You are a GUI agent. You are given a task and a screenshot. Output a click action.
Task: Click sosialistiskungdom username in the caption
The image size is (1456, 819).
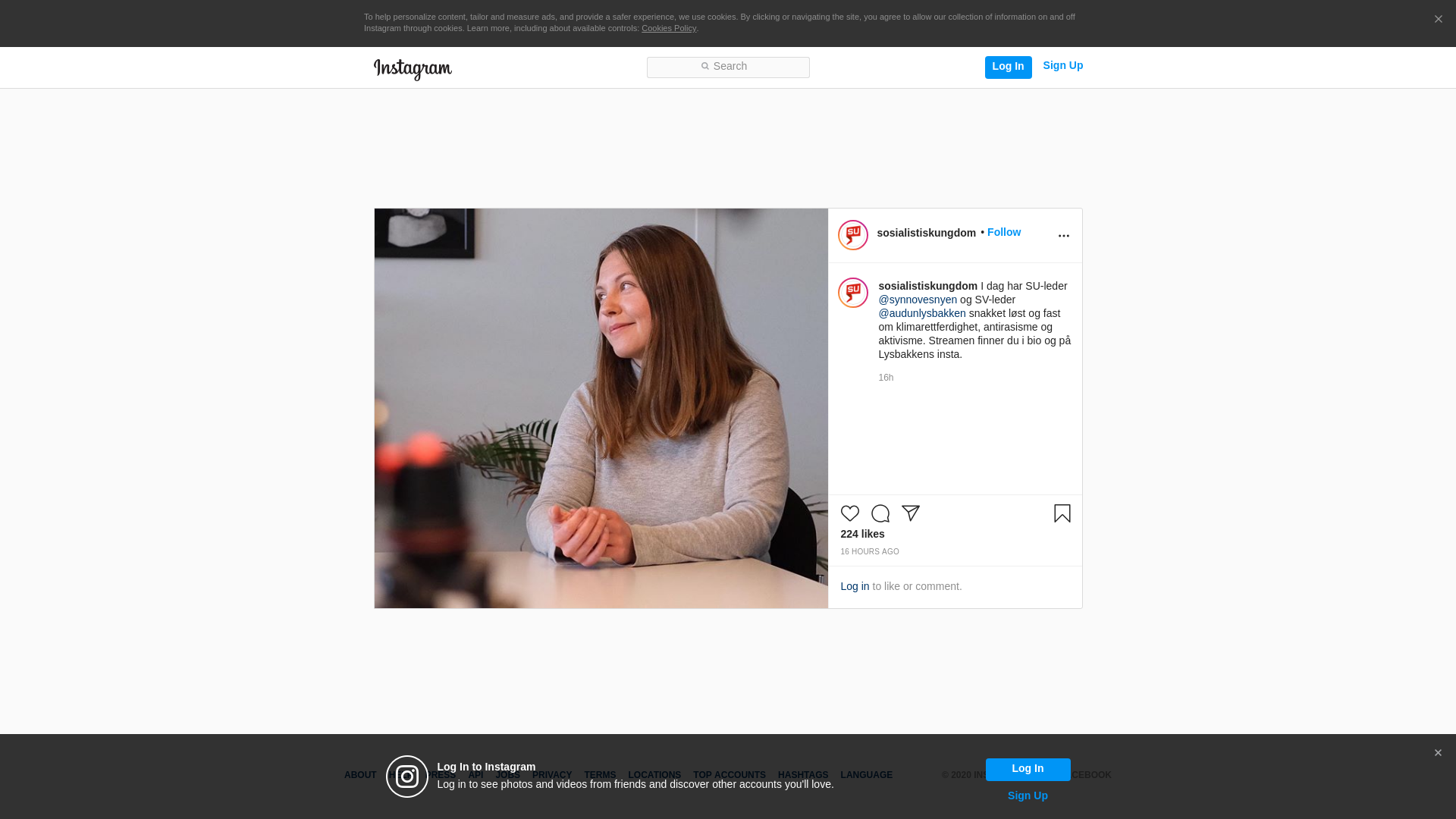click(x=927, y=286)
